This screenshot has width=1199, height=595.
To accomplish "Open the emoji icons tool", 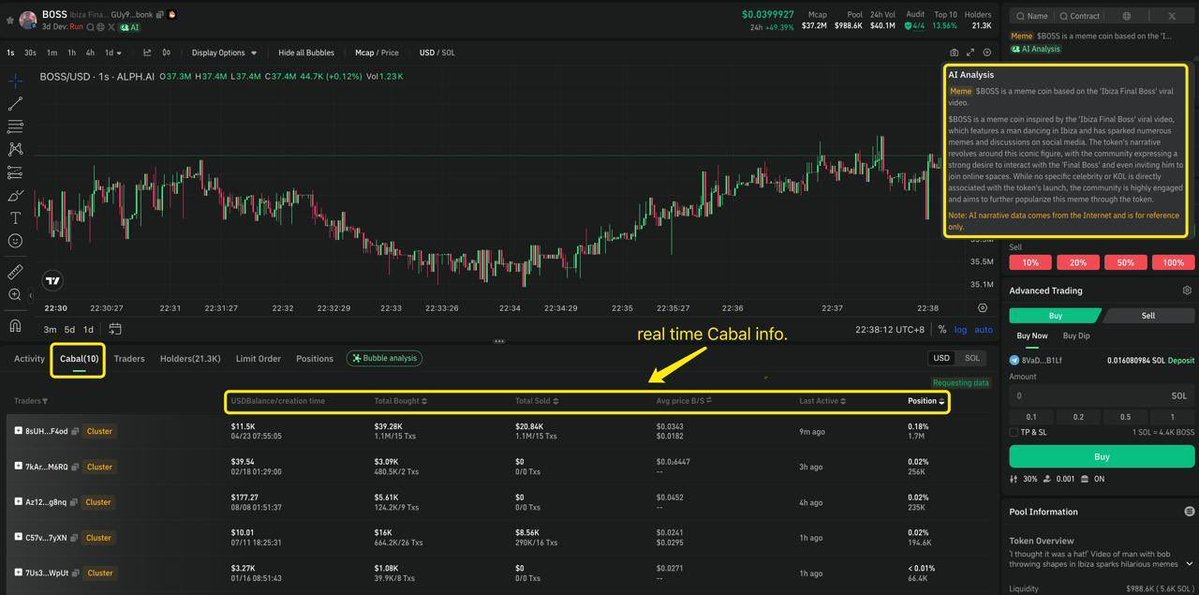I will (15, 241).
